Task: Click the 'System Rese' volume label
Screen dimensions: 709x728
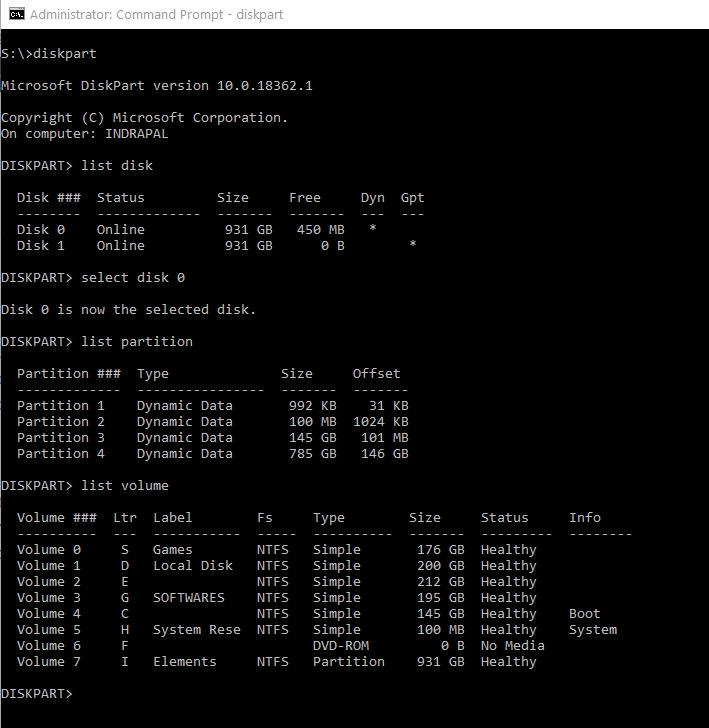Action: coord(197,630)
